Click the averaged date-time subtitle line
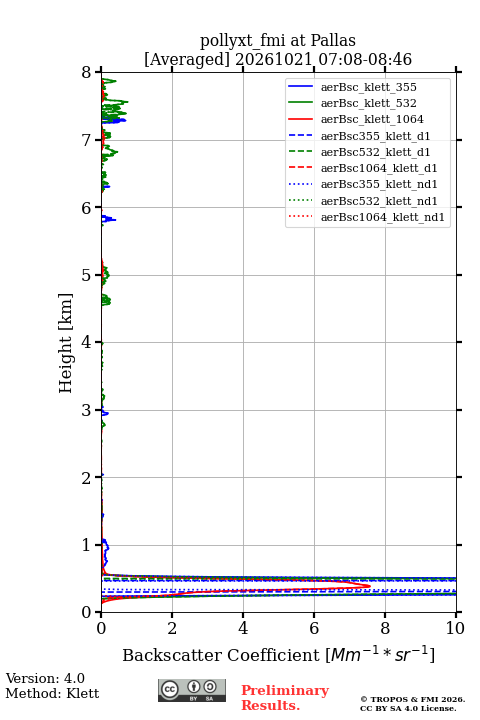This screenshot has width=480, height=720. tap(278, 59)
